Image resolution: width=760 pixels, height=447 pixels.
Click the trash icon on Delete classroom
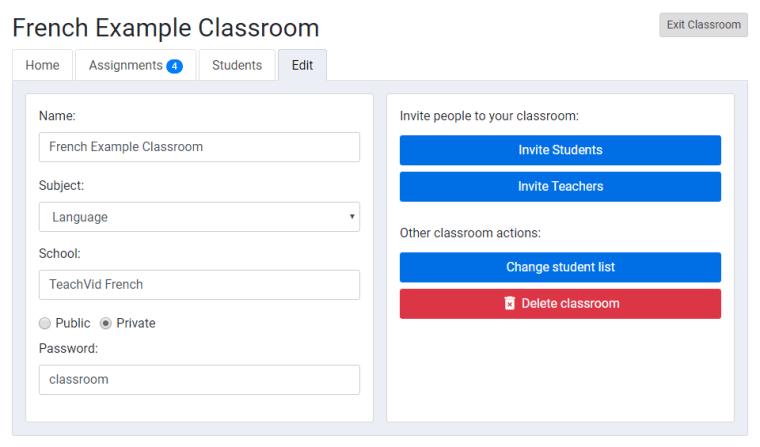[509, 303]
